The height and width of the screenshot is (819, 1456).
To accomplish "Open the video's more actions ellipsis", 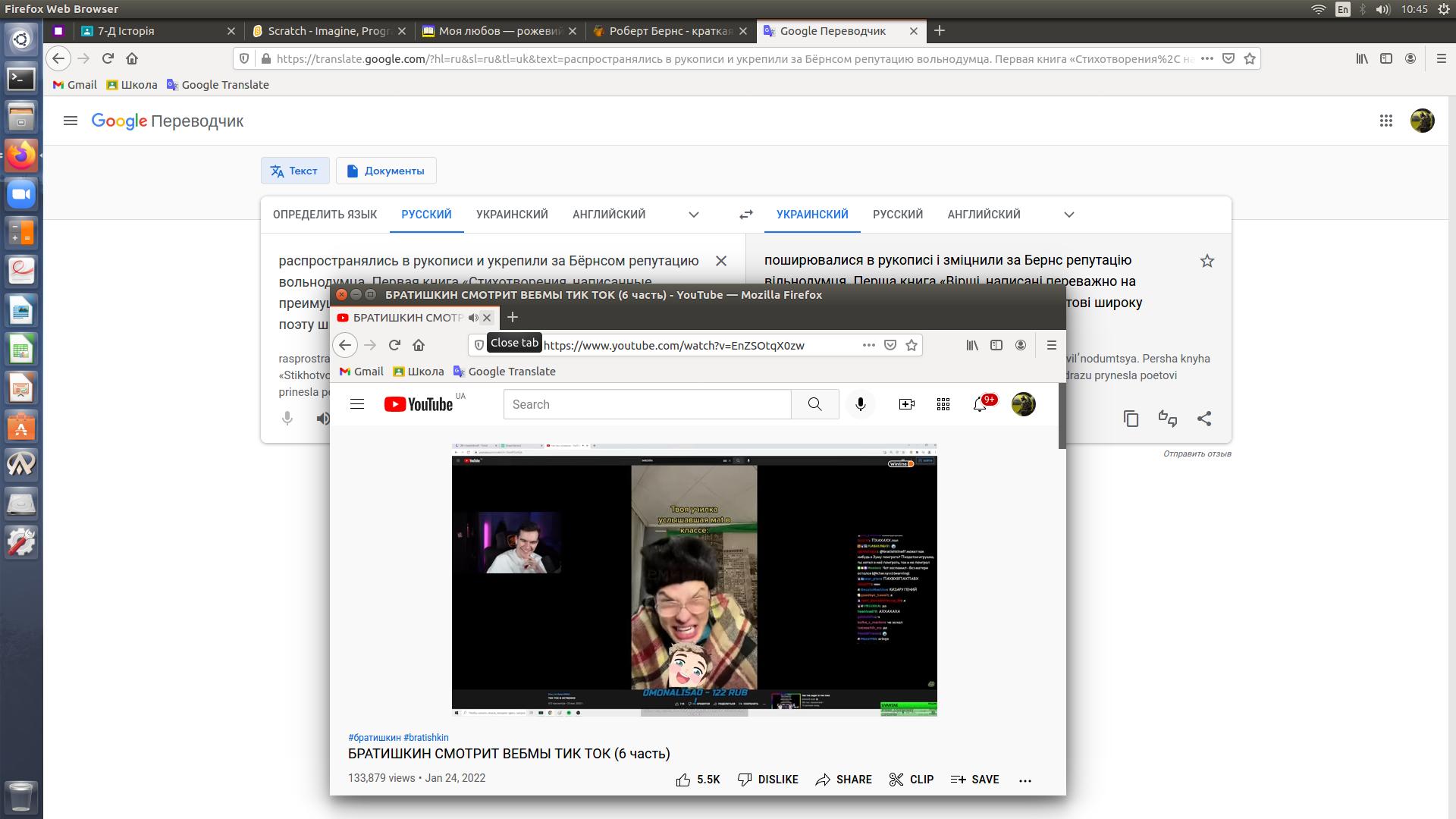I will 1025,780.
